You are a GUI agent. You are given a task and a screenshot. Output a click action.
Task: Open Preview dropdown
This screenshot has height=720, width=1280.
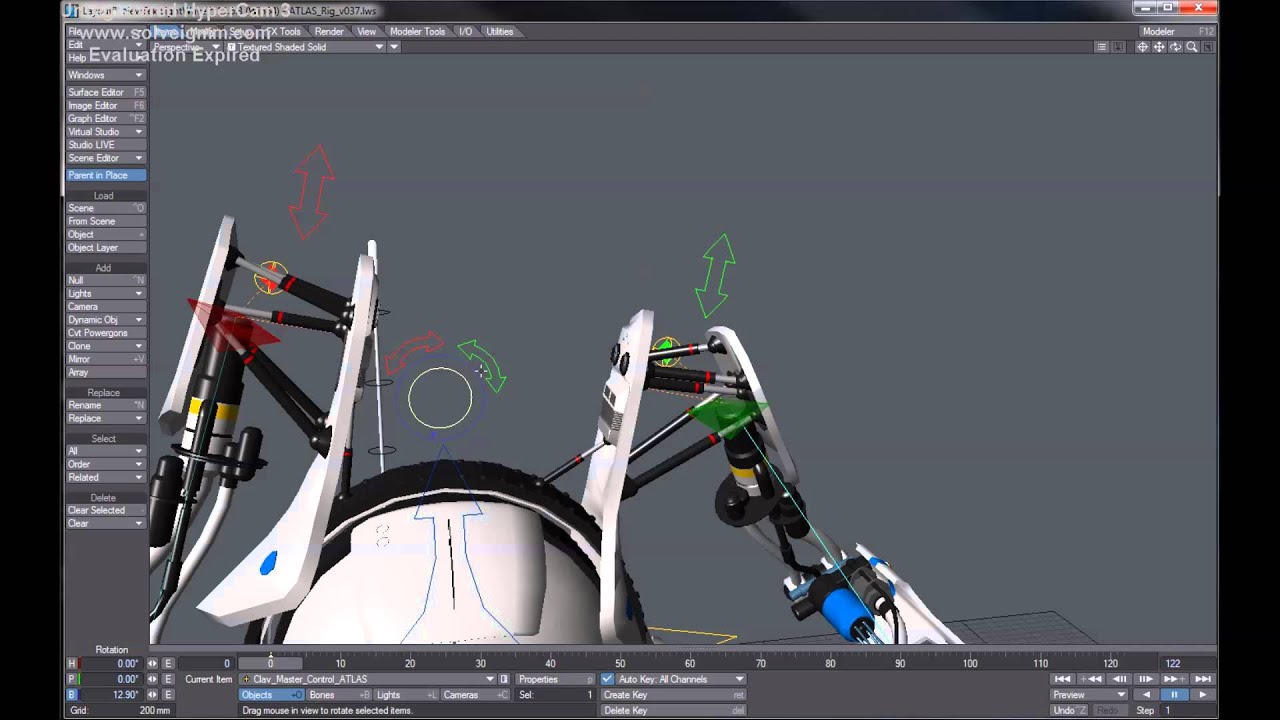point(1088,695)
